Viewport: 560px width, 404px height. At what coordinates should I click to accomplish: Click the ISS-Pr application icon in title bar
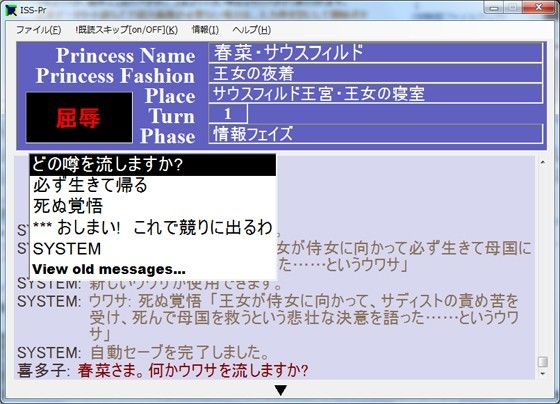(11, 10)
